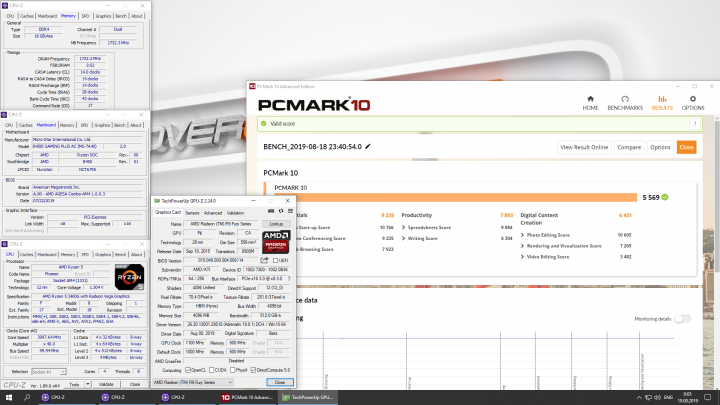Click Validate button in CPU-Z
The image size is (720, 405).
pyautogui.click(x=106, y=384)
